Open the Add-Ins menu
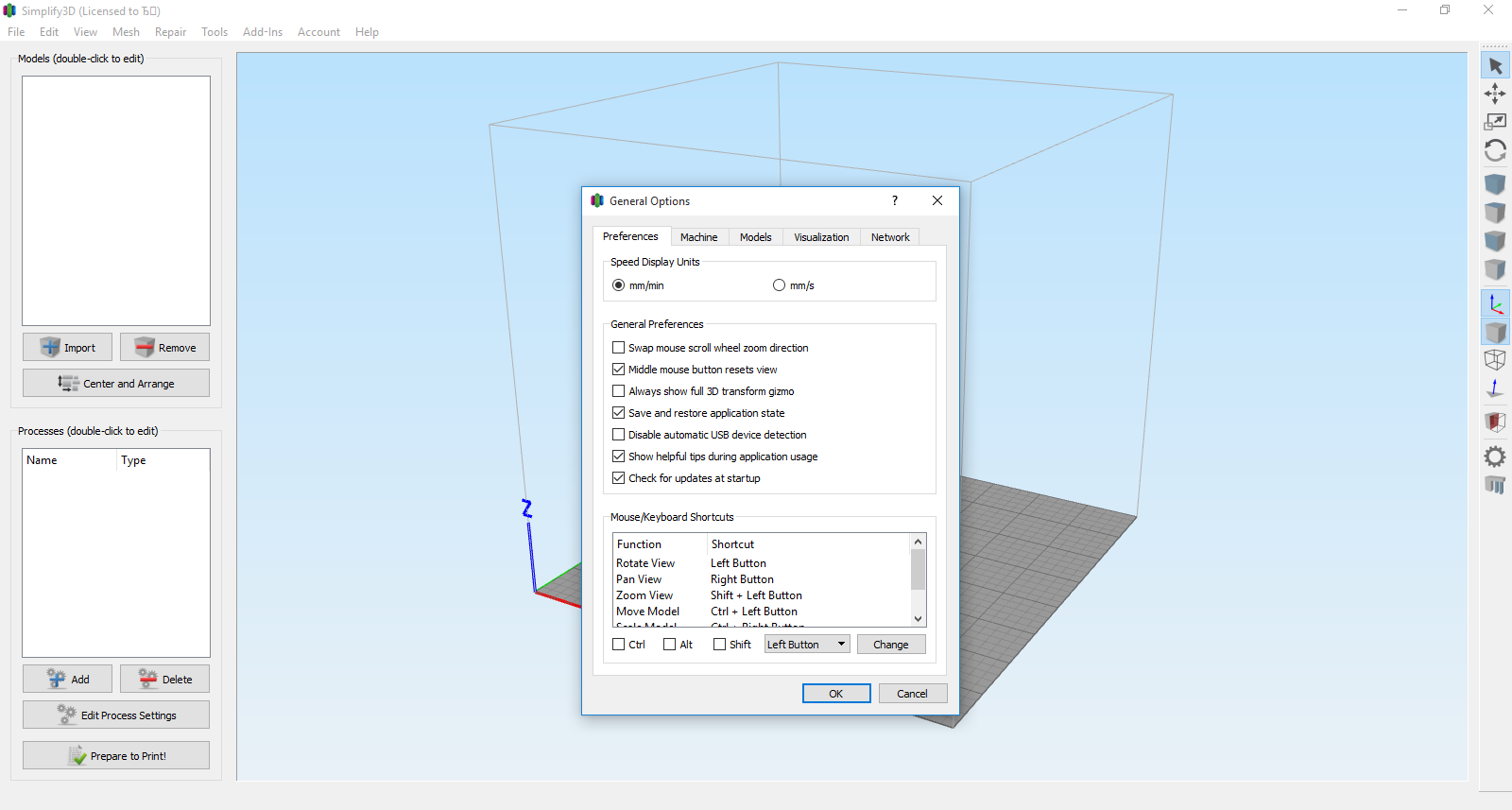Screen dimensions: 1512x810 (x=263, y=32)
